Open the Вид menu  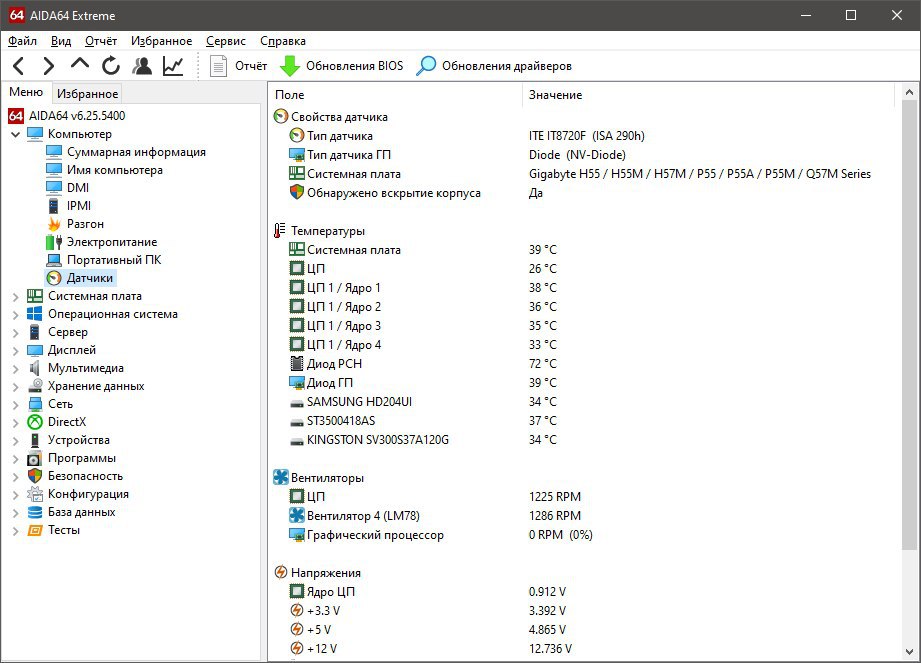click(x=60, y=41)
